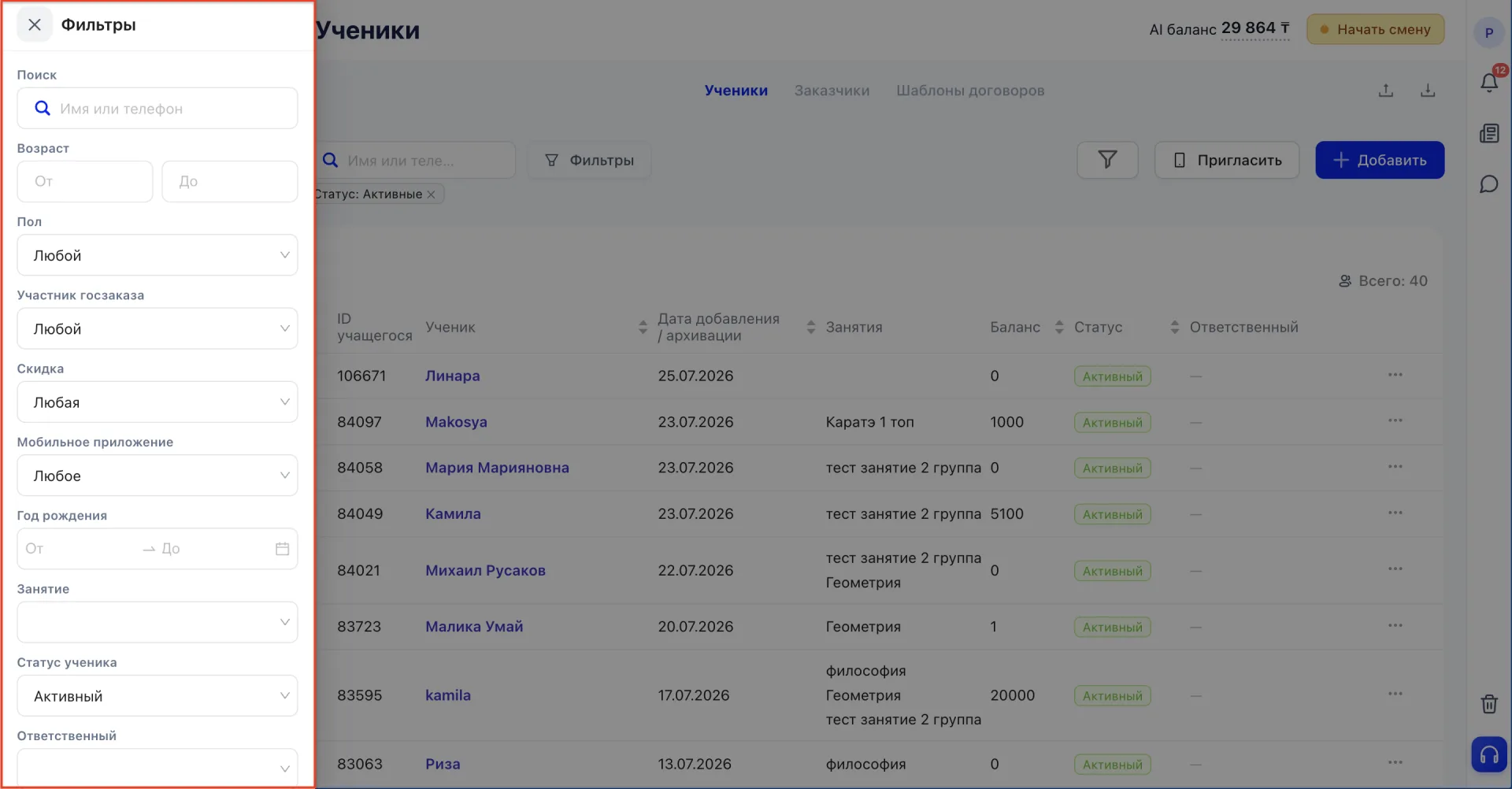This screenshot has height=789, width=1512.
Task: Click the Год рождения От field
Action: click(79, 549)
